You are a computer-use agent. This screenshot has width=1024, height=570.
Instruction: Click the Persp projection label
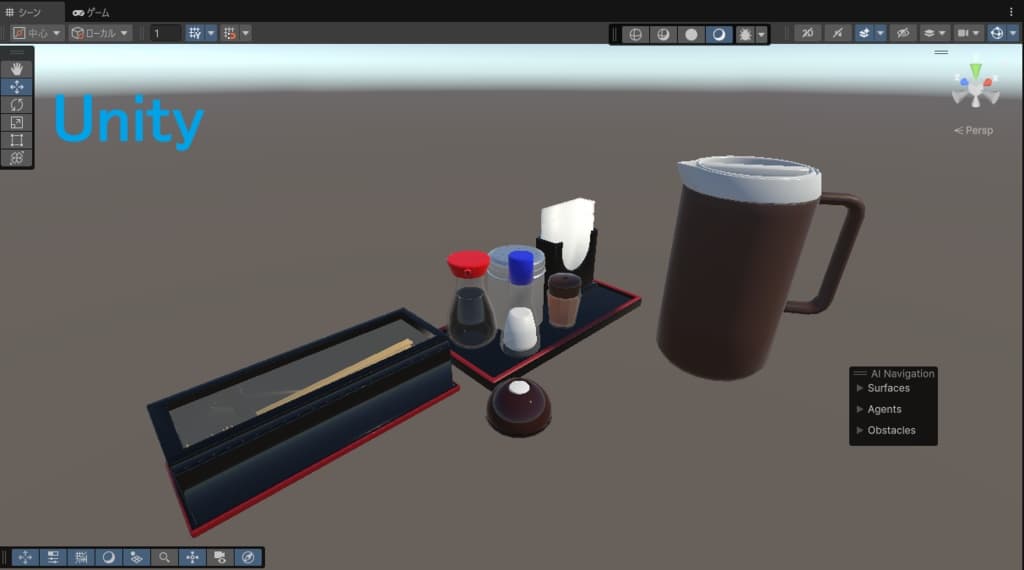pyautogui.click(x=974, y=130)
